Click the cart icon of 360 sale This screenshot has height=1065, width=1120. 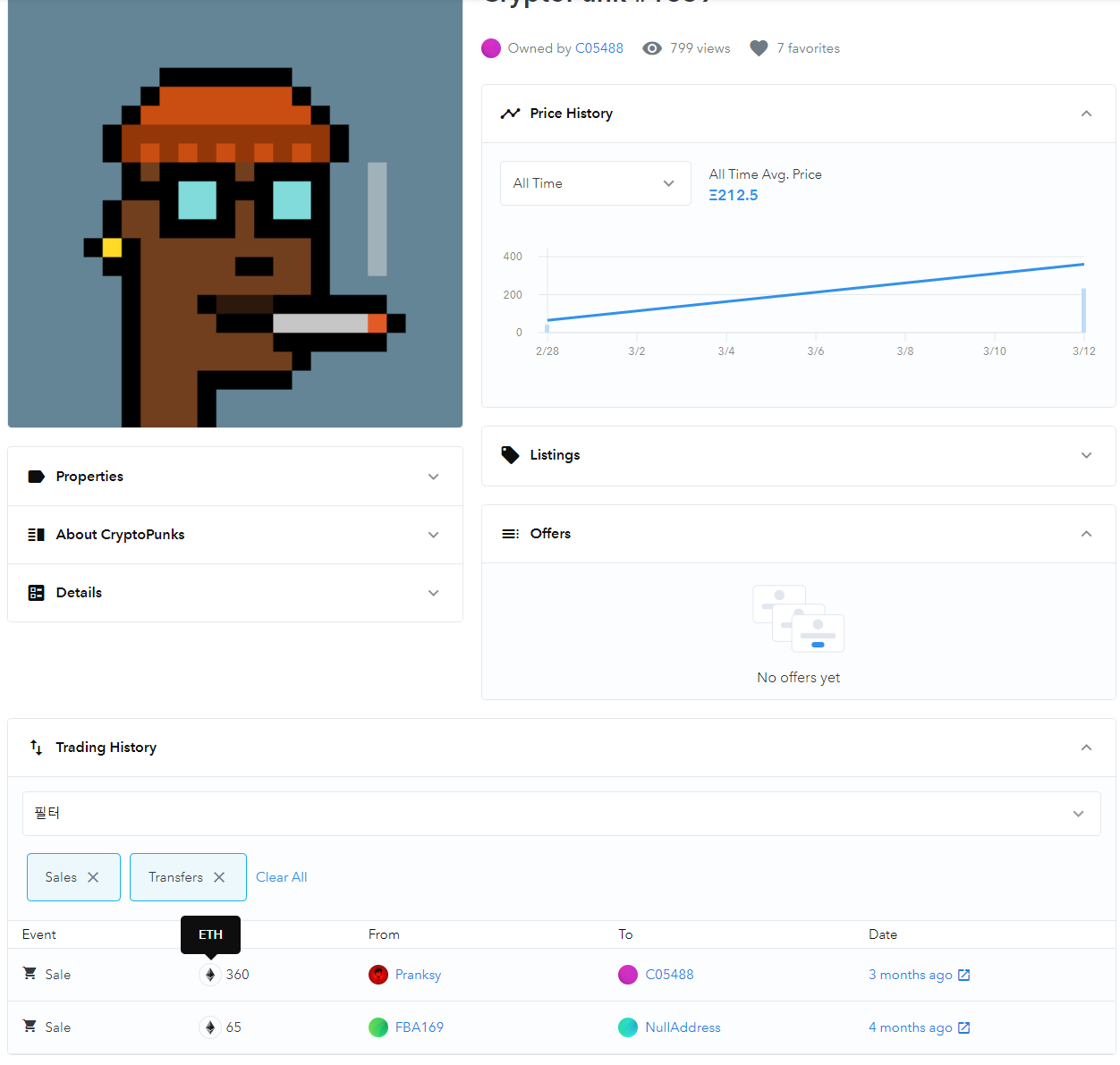pyautogui.click(x=30, y=974)
